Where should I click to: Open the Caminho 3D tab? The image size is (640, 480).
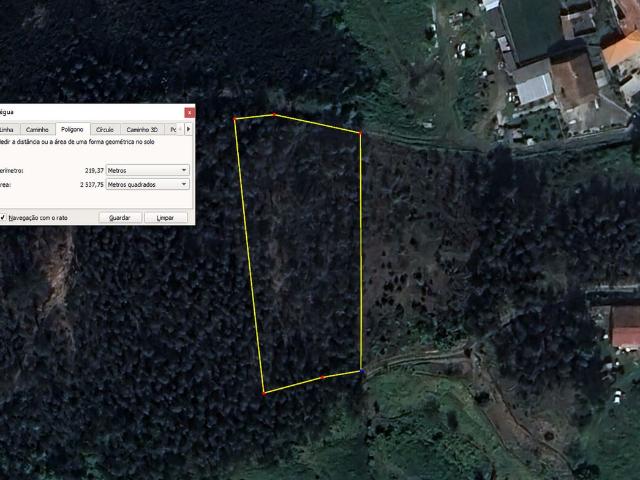point(142,129)
